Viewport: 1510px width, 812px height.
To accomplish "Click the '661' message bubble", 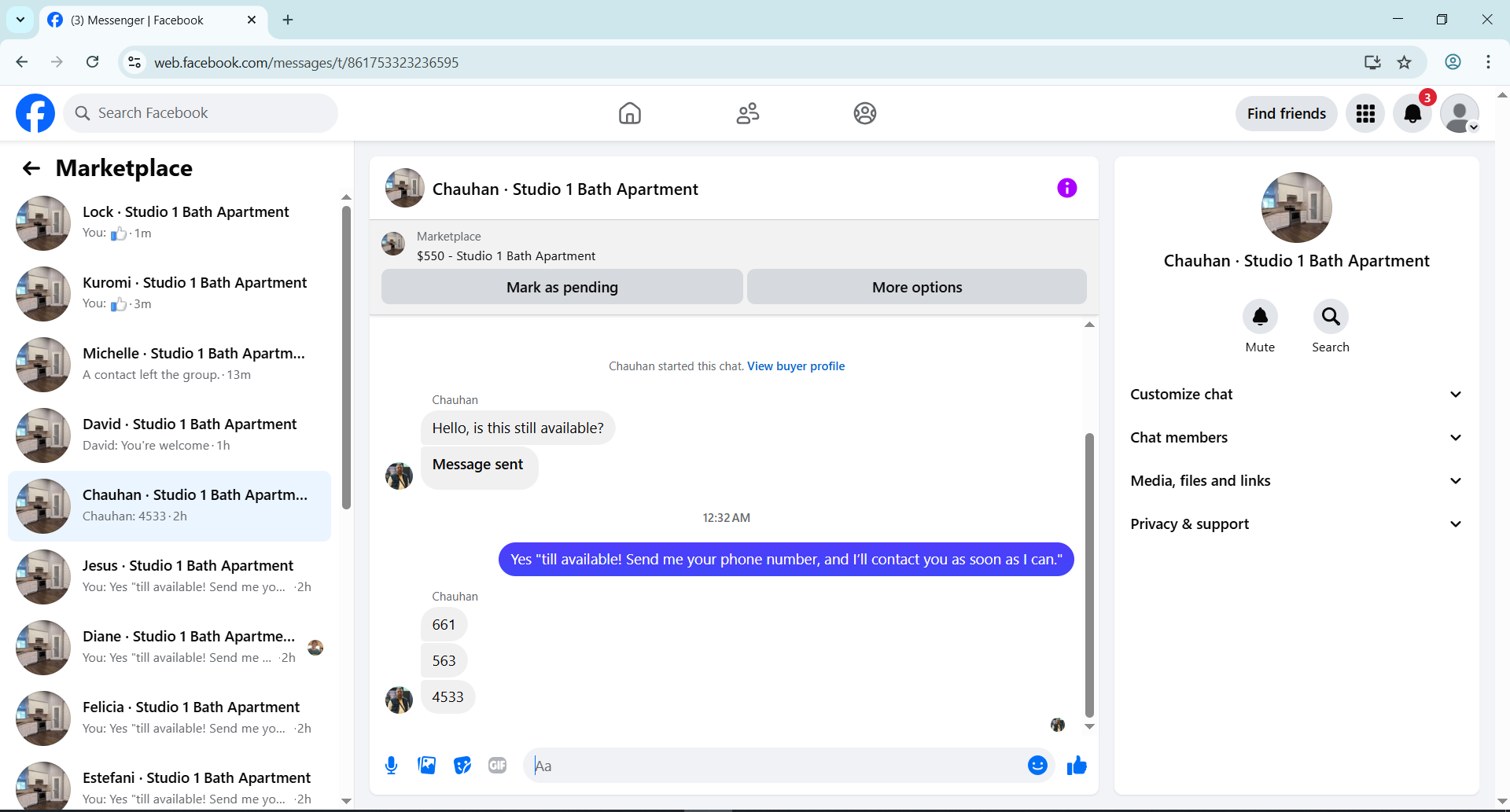I will (x=444, y=625).
